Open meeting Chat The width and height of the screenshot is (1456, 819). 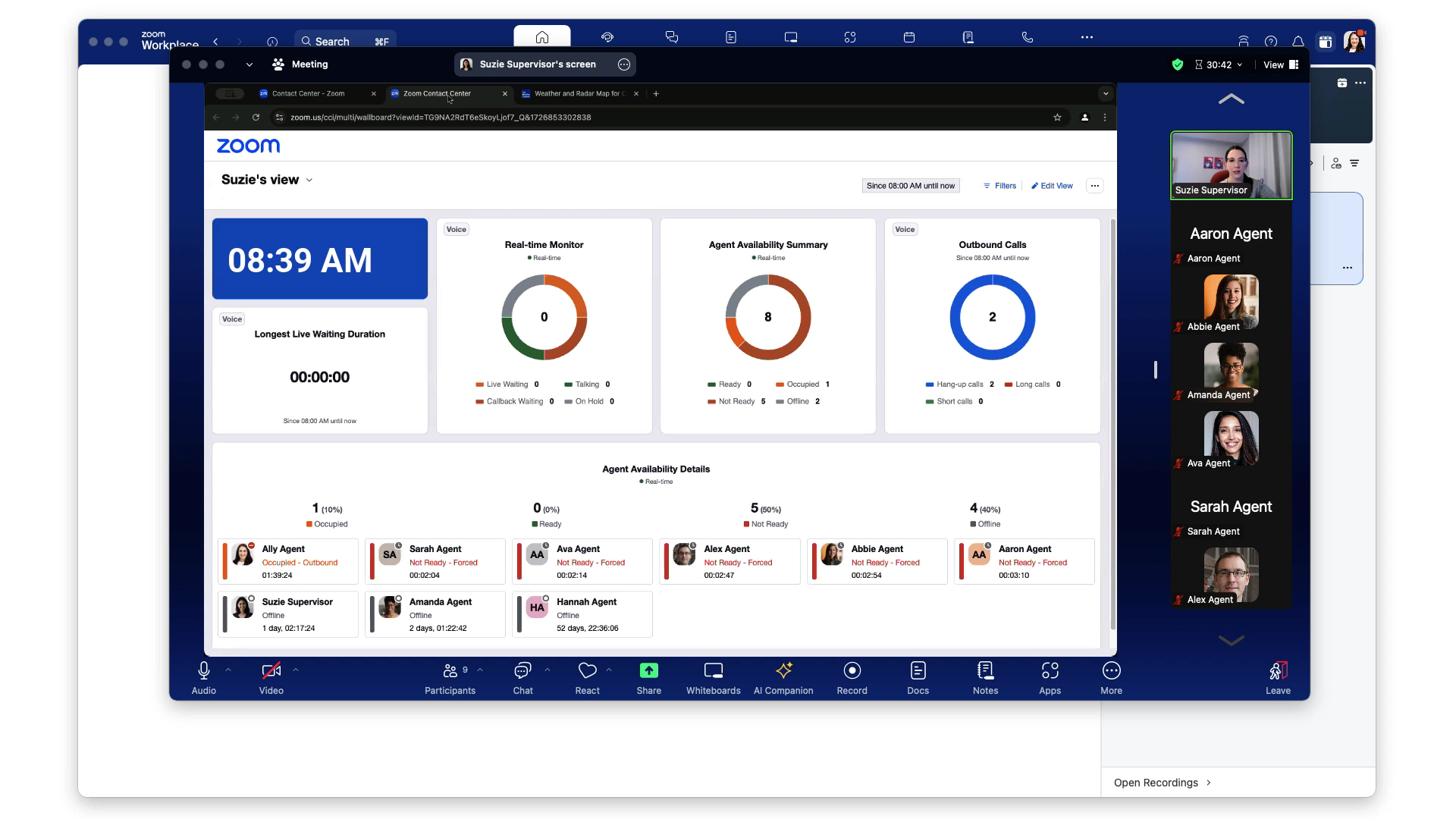pyautogui.click(x=523, y=678)
